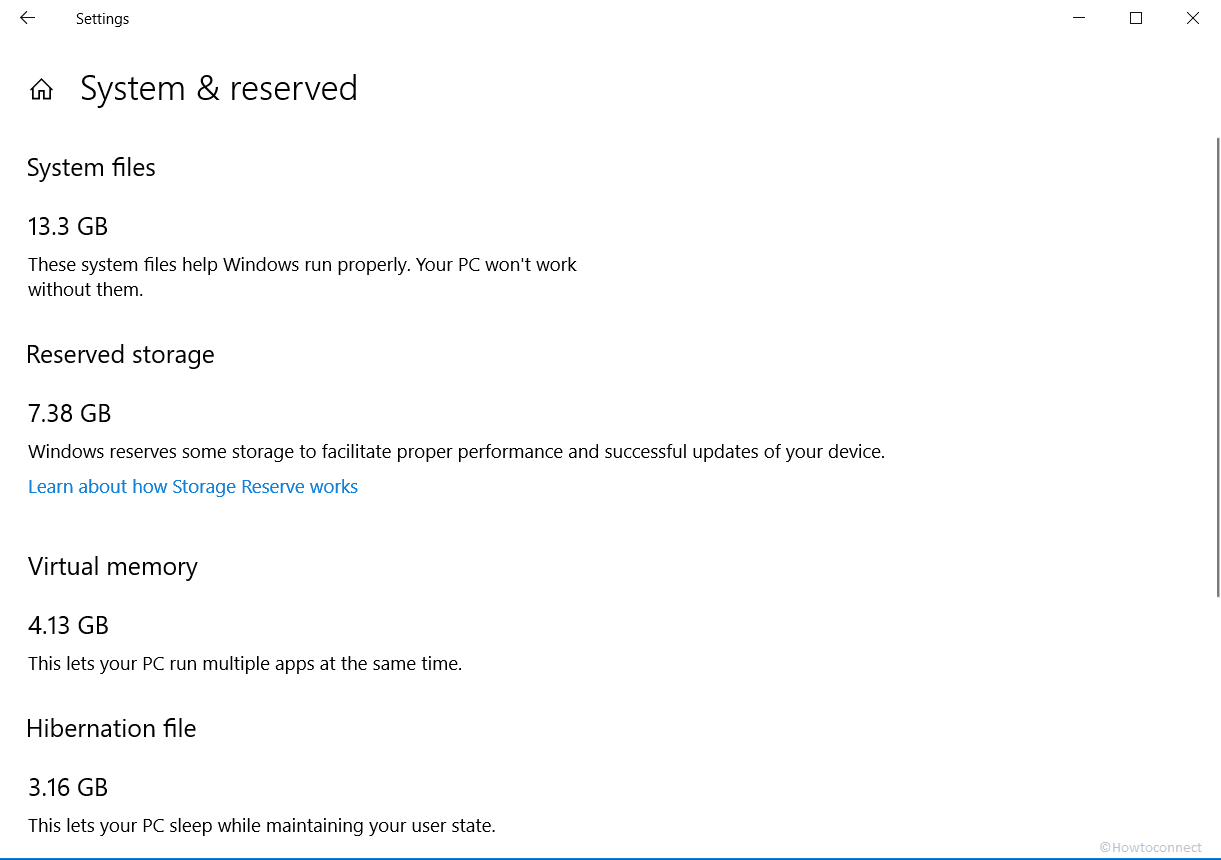
Task: Click the 7.38 GB reserved storage value
Action: [x=69, y=414]
